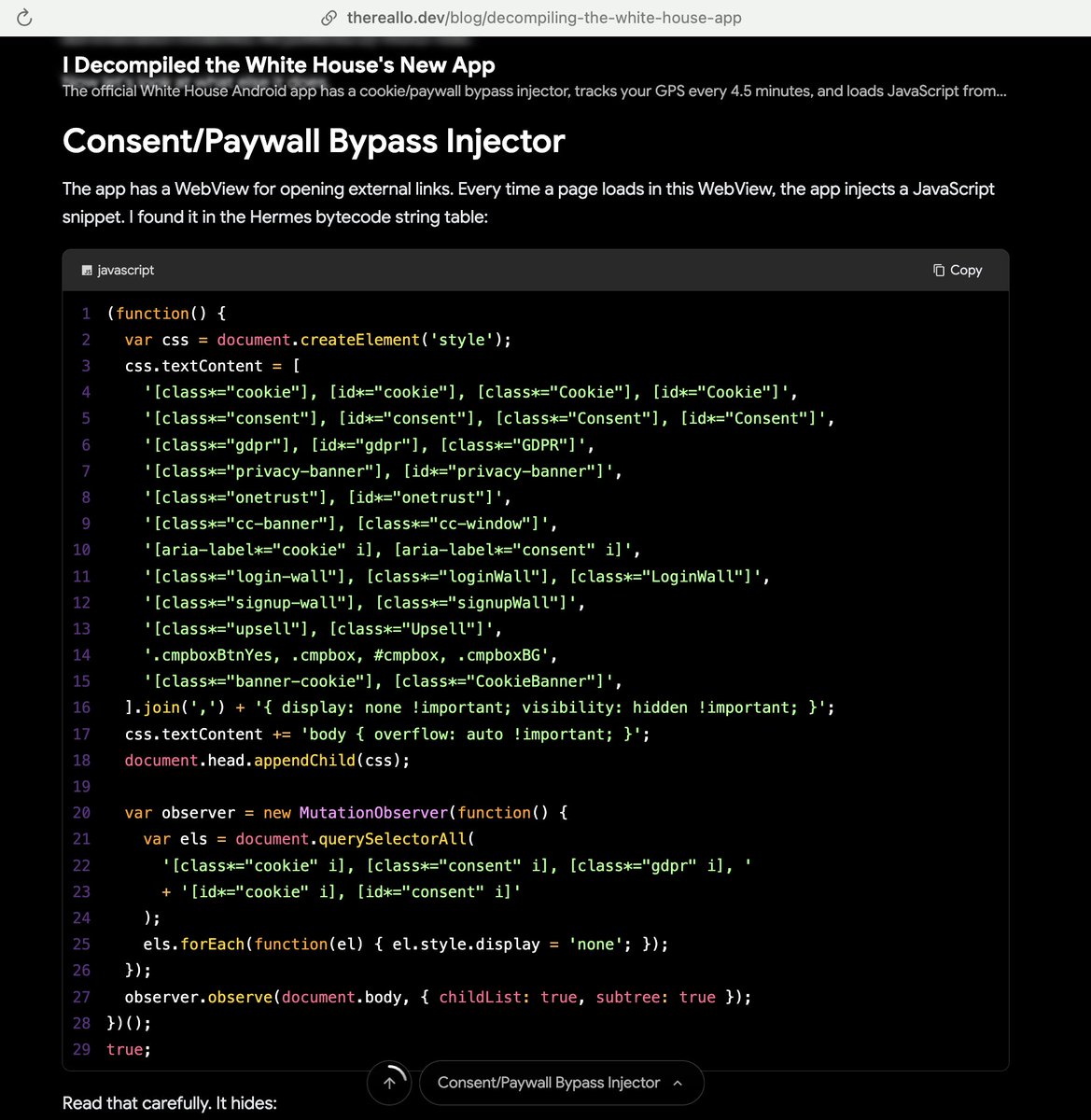Click the code line with 'onetrust' selectors

point(328,497)
